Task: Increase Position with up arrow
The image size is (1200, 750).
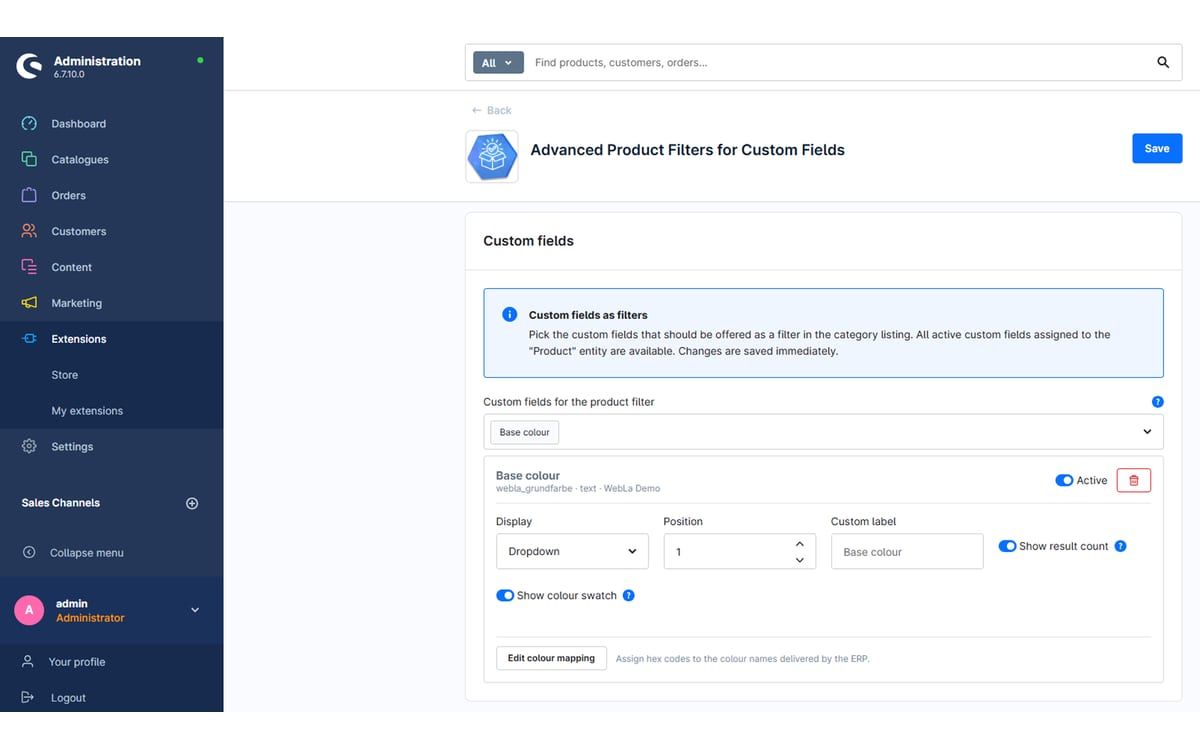Action: [x=799, y=544]
